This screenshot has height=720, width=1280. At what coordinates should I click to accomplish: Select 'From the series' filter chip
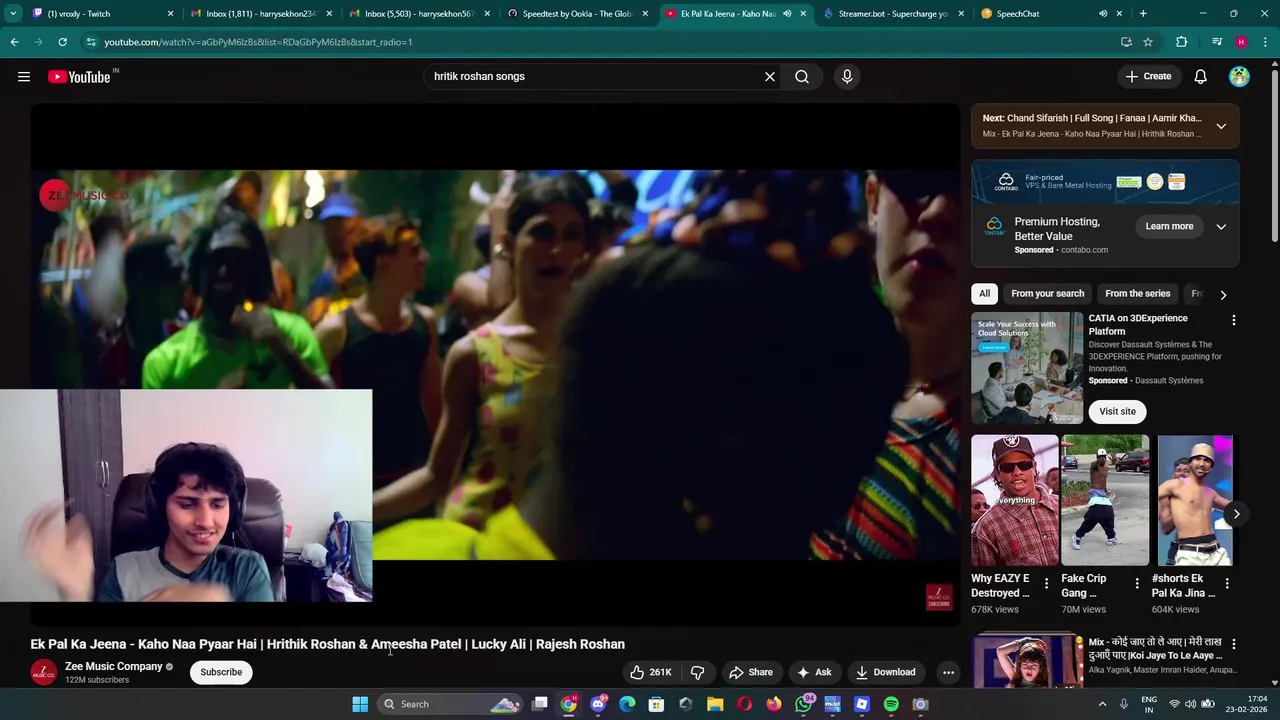click(1137, 294)
